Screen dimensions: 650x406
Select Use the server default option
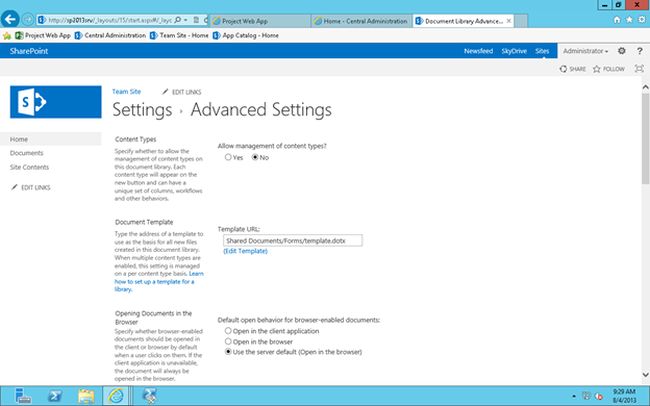(x=228, y=352)
